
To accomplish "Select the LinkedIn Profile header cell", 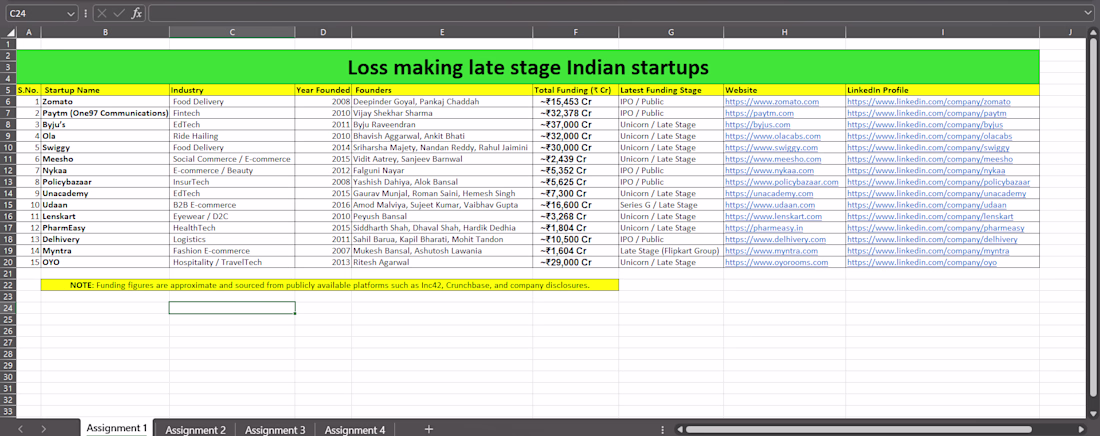I will (942, 90).
